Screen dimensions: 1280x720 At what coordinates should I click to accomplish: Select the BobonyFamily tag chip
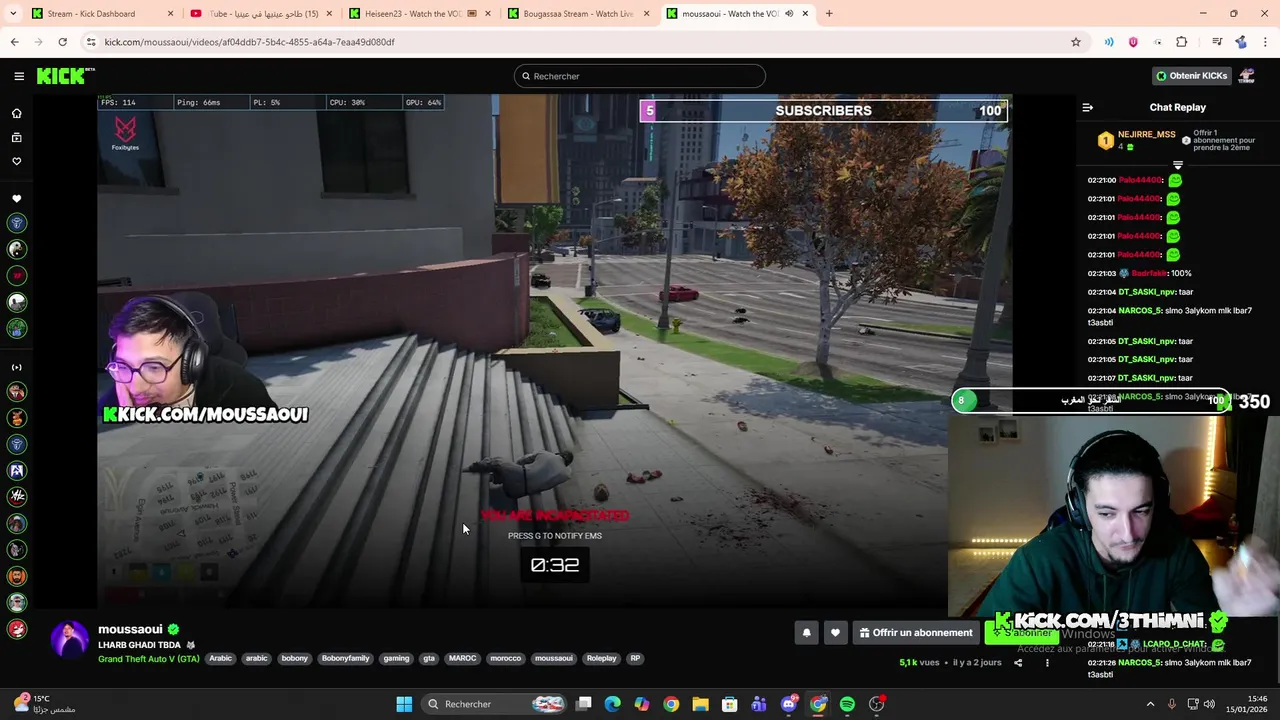pyautogui.click(x=346, y=658)
